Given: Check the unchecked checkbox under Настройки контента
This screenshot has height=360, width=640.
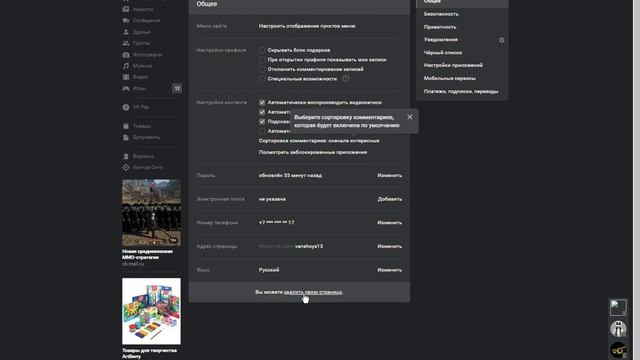Looking at the screenshot, I should (262, 131).
